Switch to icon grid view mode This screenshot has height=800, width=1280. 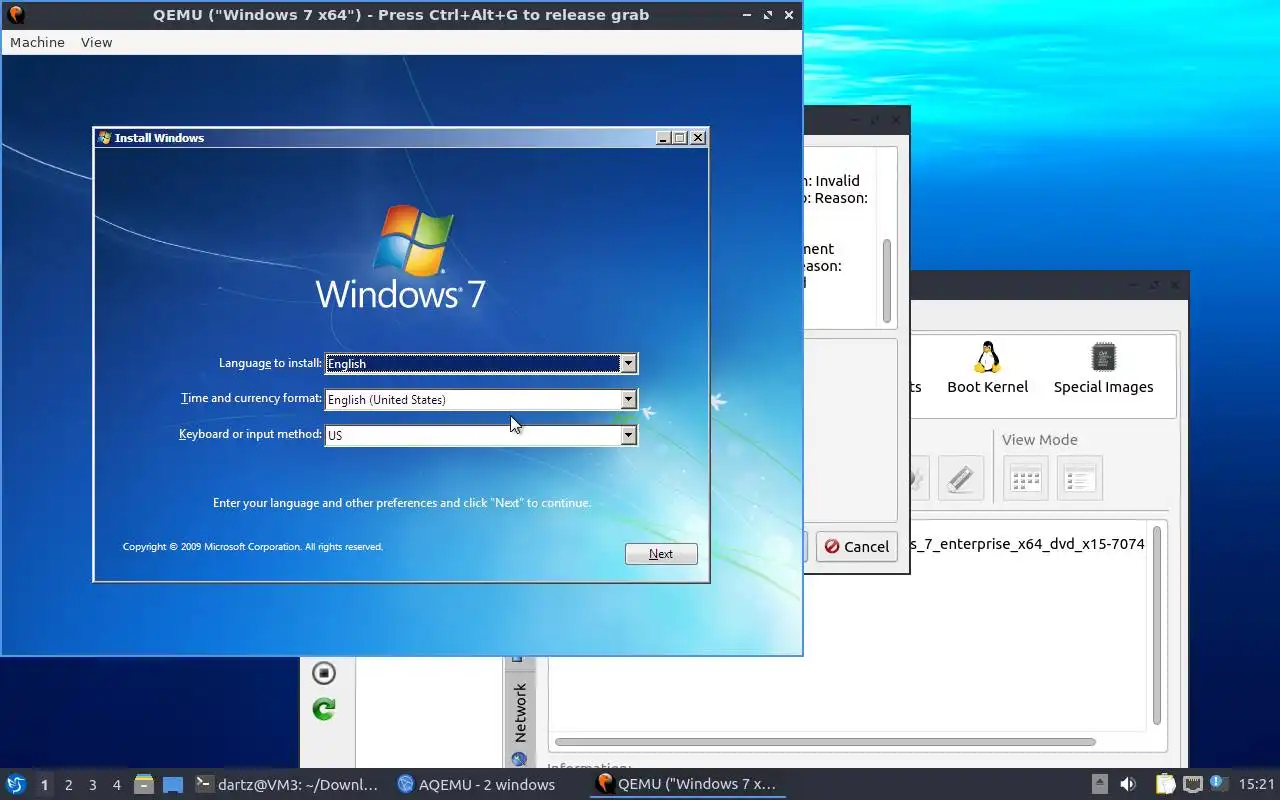click(1026, 479)
